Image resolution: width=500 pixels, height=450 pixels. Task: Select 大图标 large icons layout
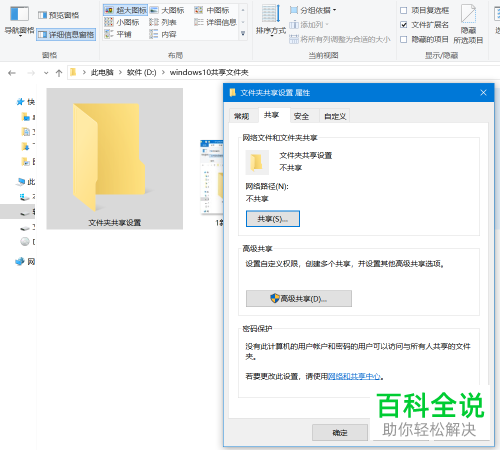(167, 10)
